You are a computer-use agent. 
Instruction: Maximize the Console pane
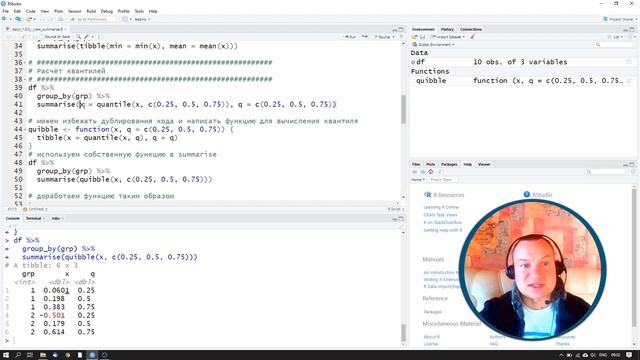click(401, 218)
